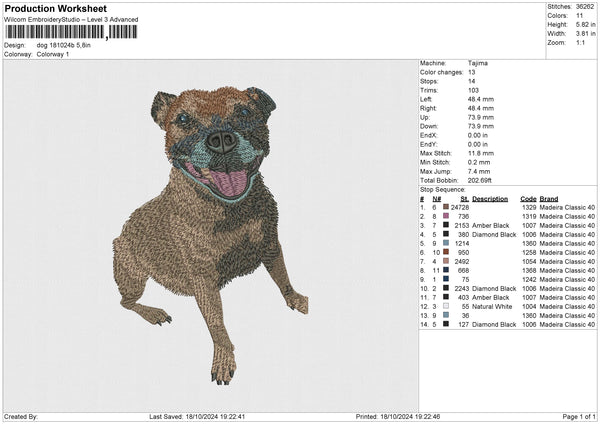
Task: Click the "Left:" measurement value
Action: tap(481, 99)
